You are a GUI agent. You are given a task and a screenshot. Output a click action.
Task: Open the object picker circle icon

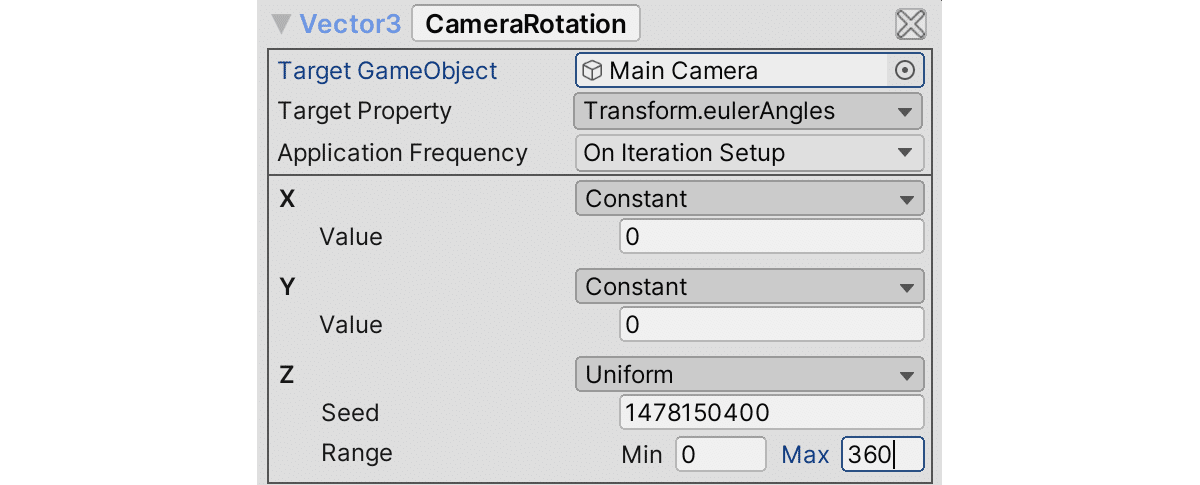tap(904, 70)
